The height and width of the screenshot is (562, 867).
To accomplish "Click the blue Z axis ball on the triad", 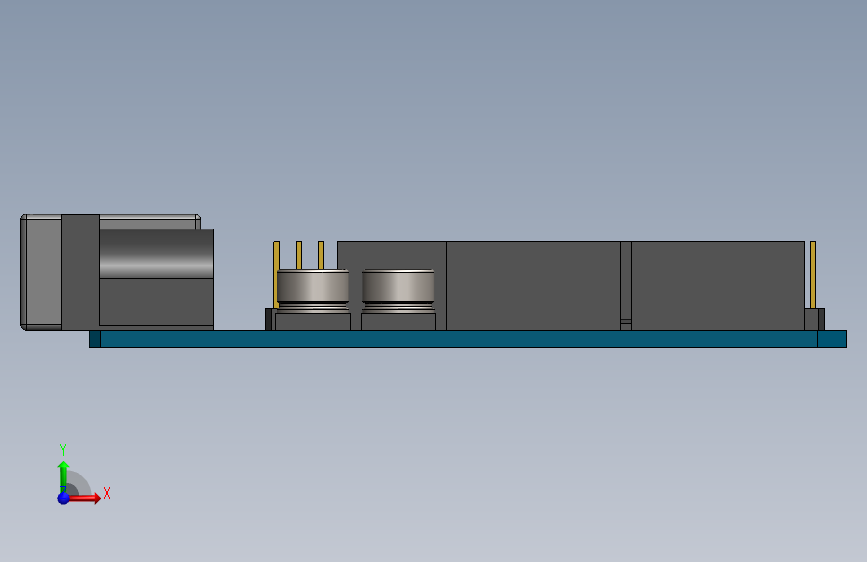I will tap(63, 498).
